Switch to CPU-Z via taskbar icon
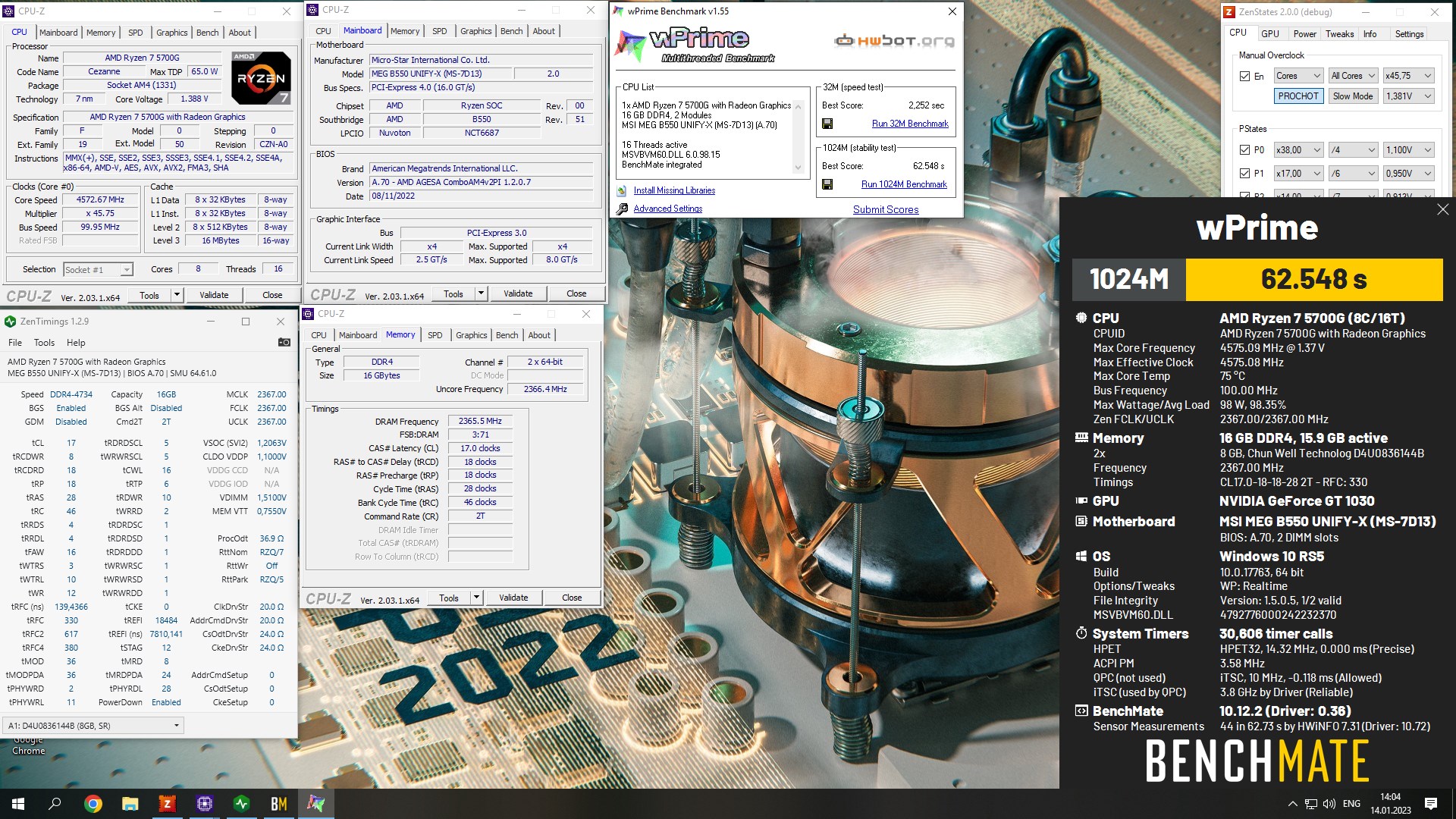 (x=204, y=804)
